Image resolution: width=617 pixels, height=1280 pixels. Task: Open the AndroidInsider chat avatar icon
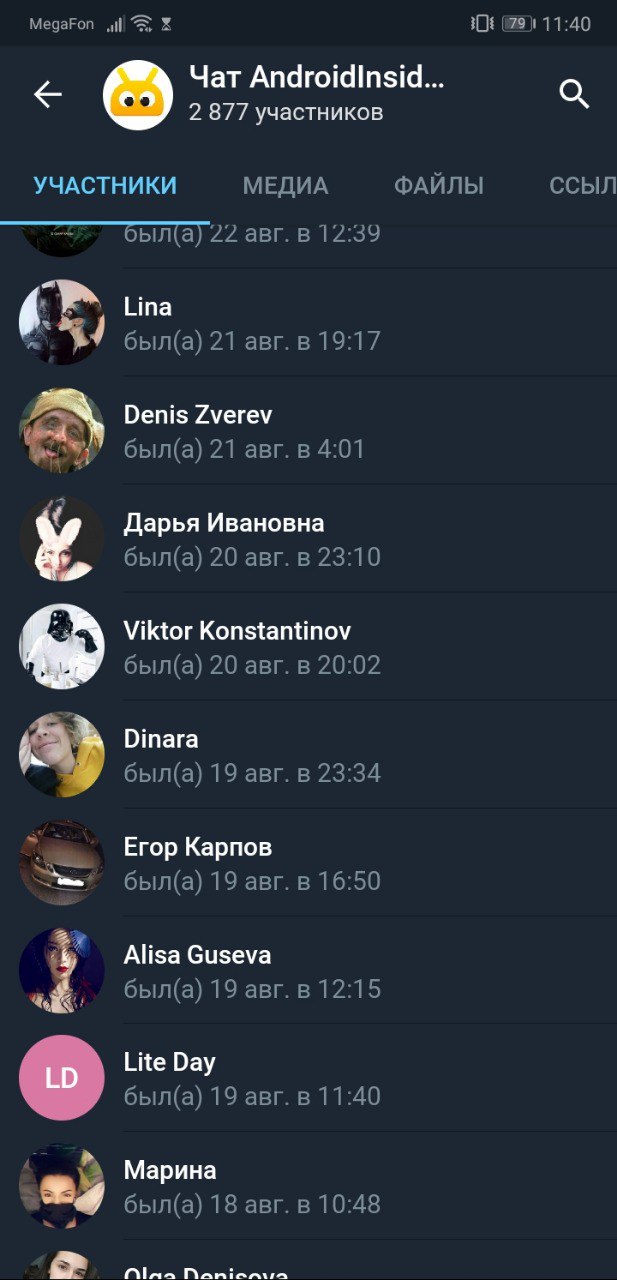tap(138, 95)
